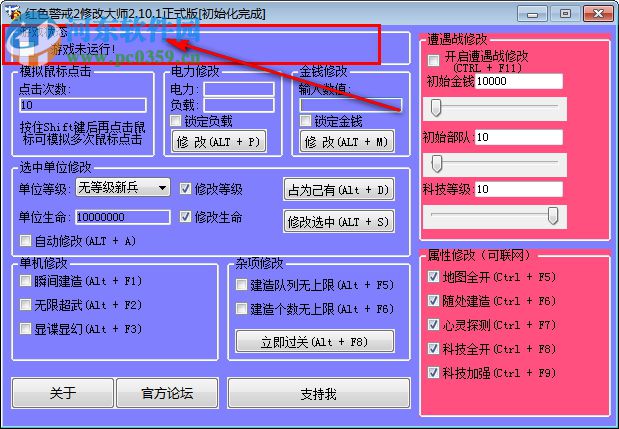Focus the 初始部队 value field

[x=519, y=137]
